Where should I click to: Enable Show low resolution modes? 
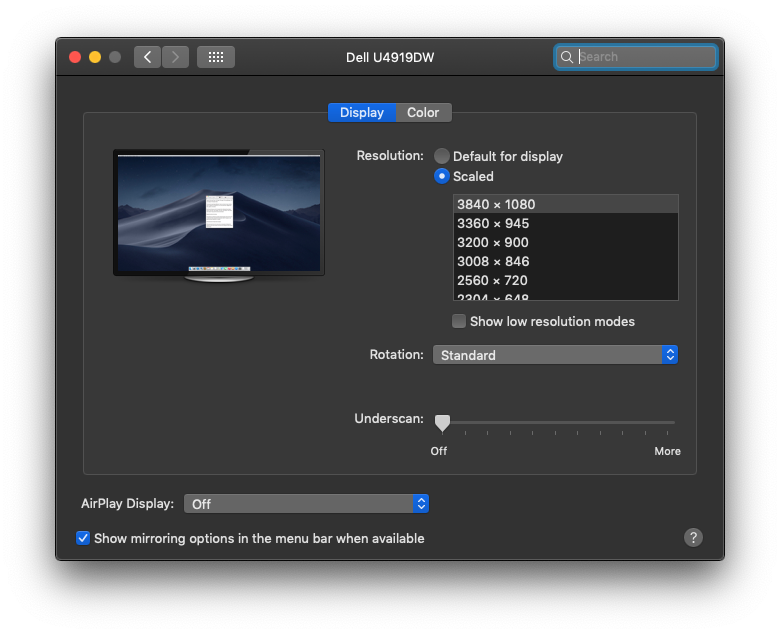pos(459,321)
